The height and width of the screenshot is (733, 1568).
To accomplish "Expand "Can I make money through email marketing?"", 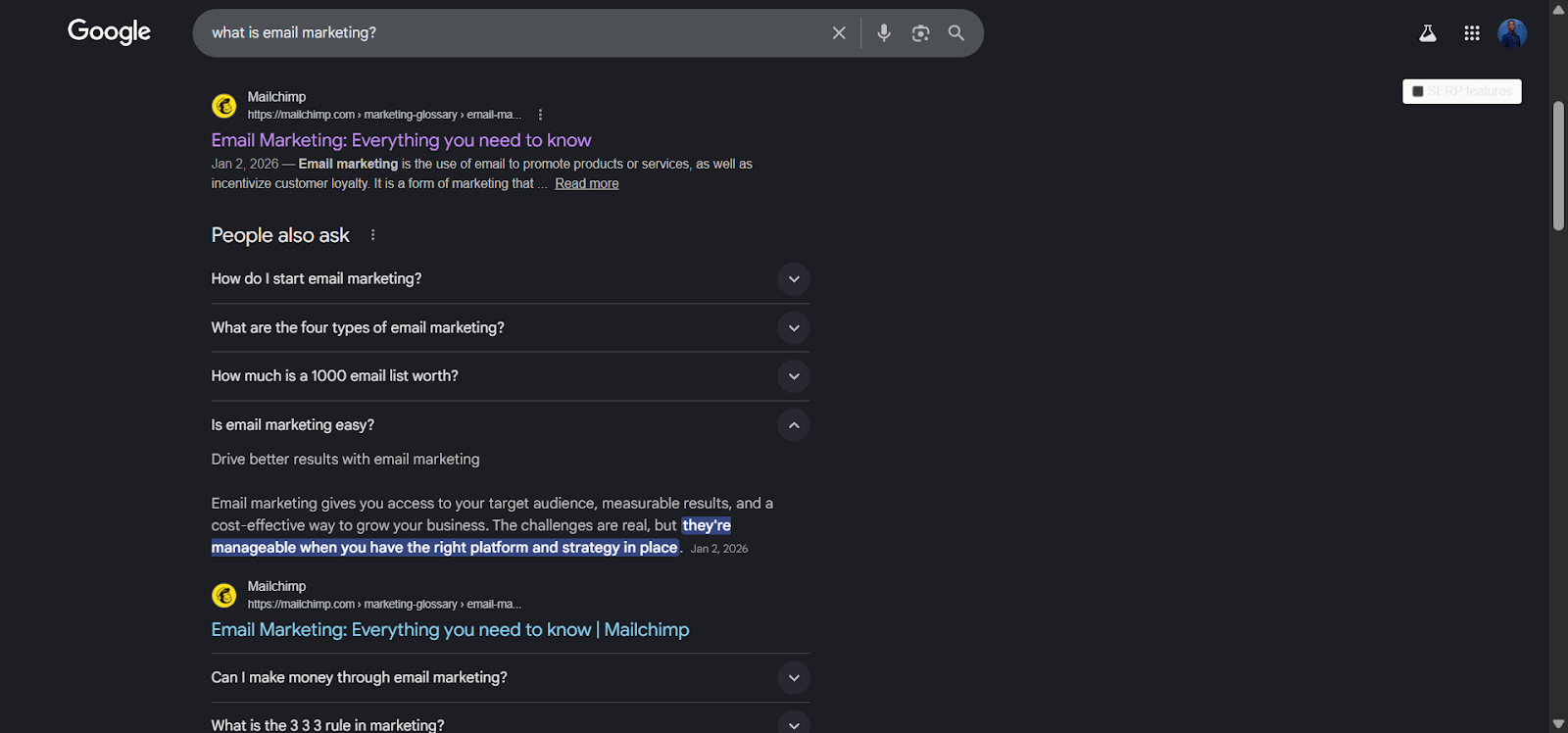I will [x=794, y=678].
